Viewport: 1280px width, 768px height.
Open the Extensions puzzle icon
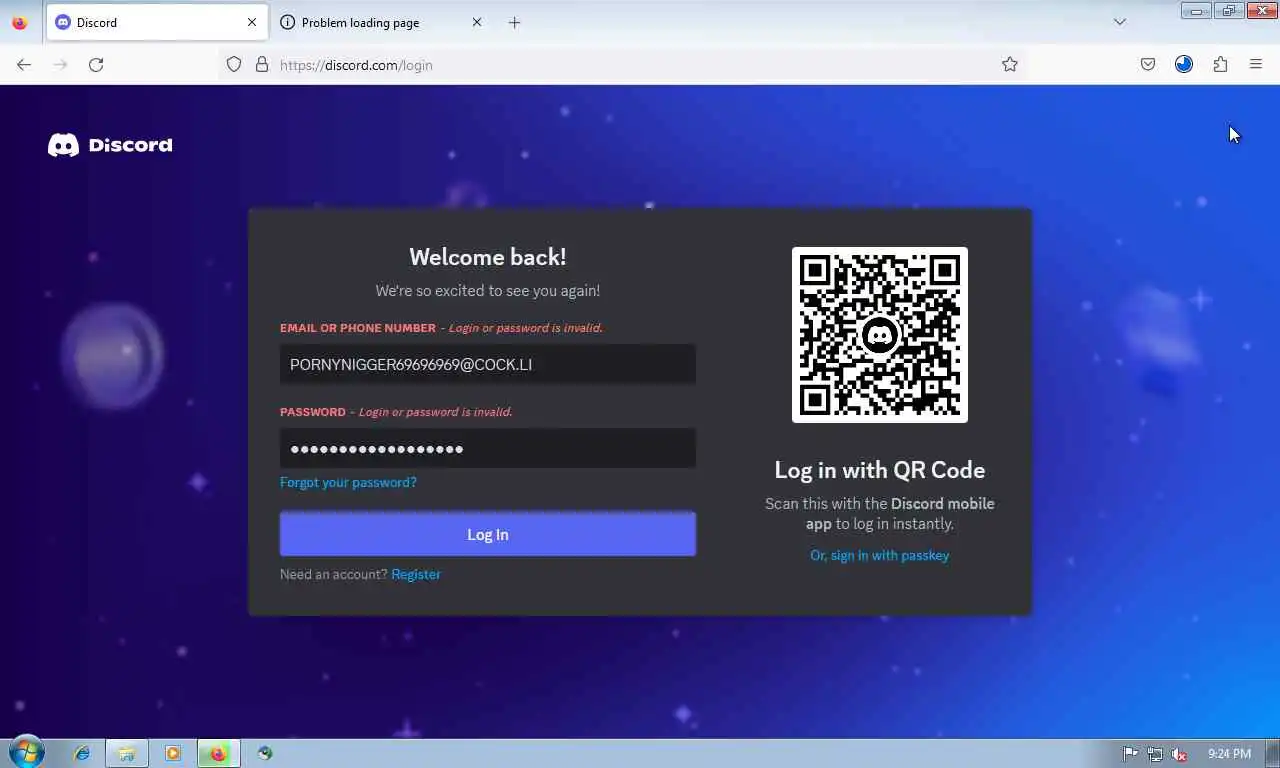tap(1220, 65)
